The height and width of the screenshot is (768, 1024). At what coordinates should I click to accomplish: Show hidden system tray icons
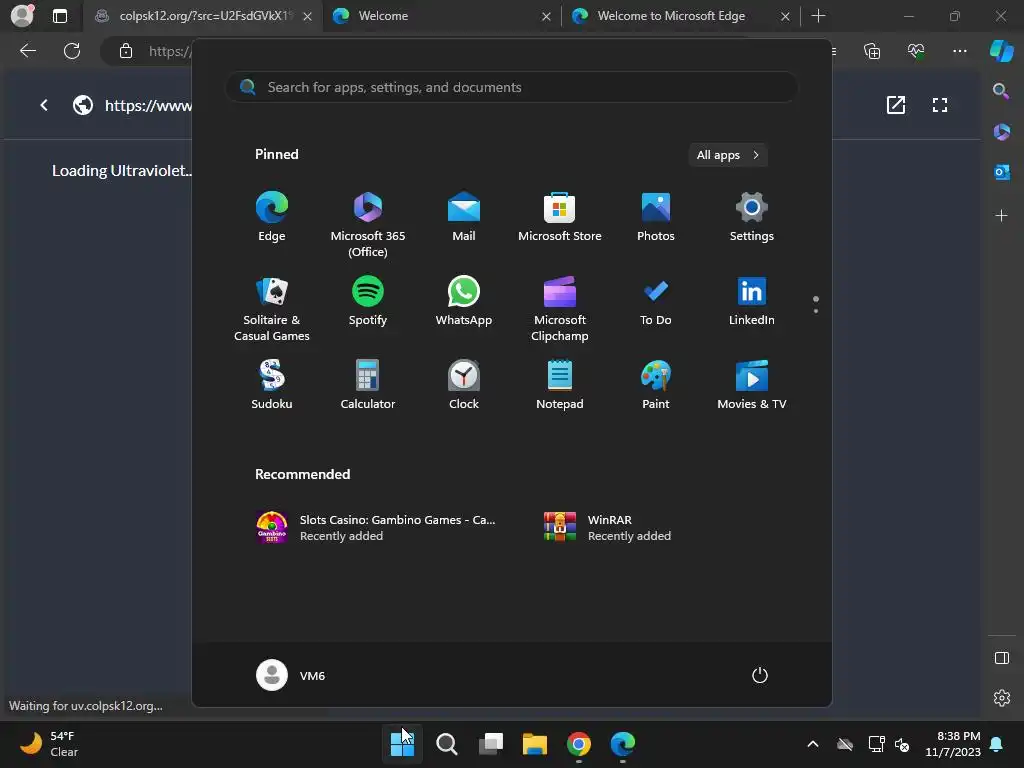point(812,744)
